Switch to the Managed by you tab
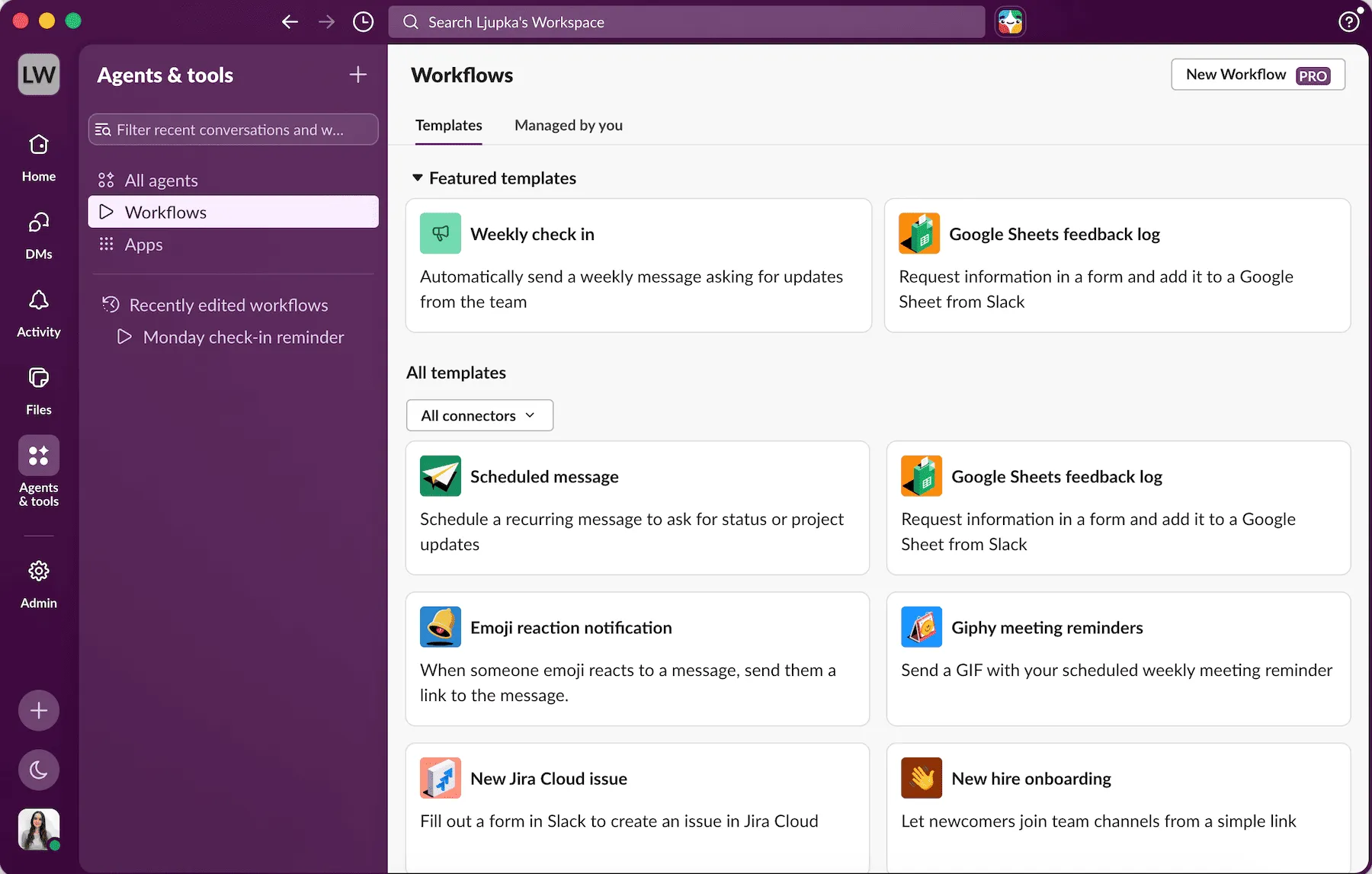Image resolution: width=1372 pixels, height=874 pixels. click(569, 125)
